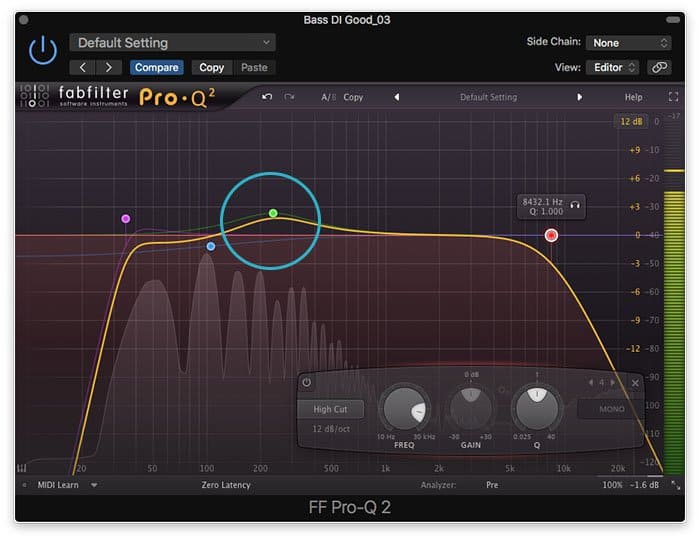The width and height of the screenshot is (700, 540).
Task: Click the Q: 1.000 readout
Action: [546, 212]
